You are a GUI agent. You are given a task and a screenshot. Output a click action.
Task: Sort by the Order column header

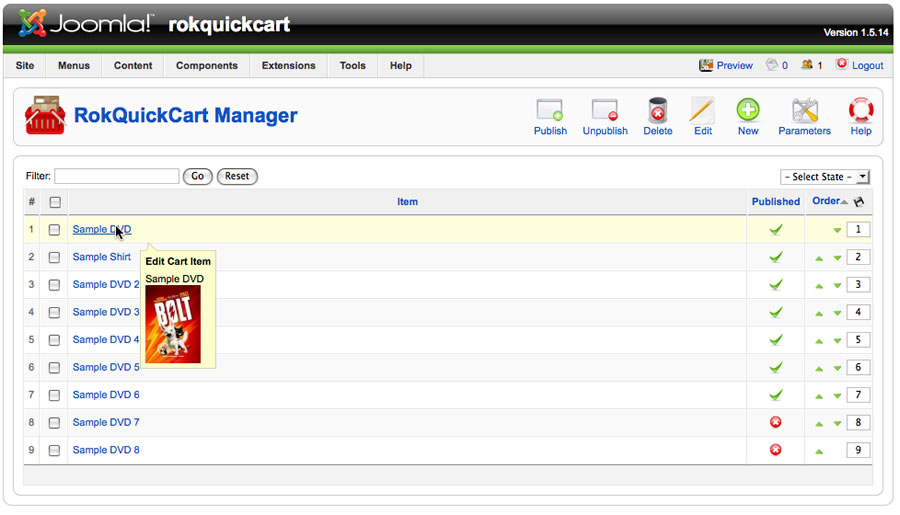pos(826,201)
